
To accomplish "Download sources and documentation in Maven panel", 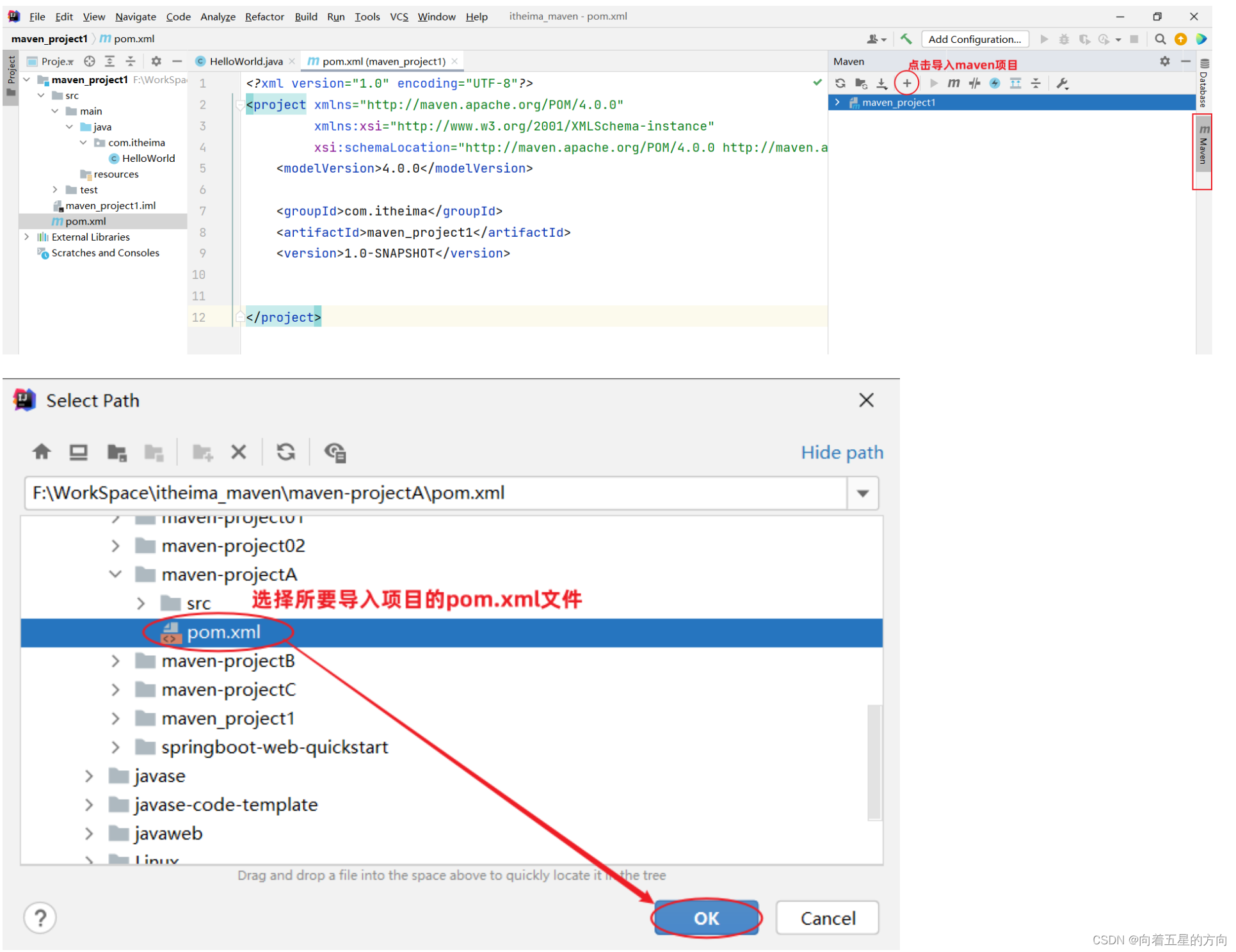I will click(881, 83).
